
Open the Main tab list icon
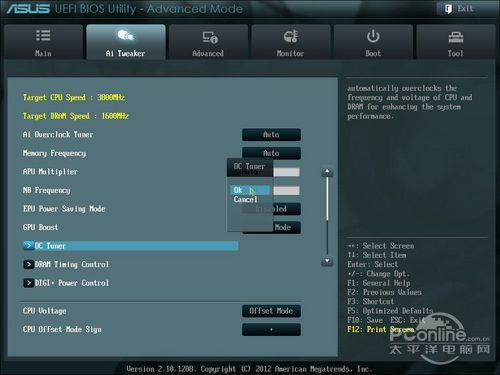[x=43, y=35]
